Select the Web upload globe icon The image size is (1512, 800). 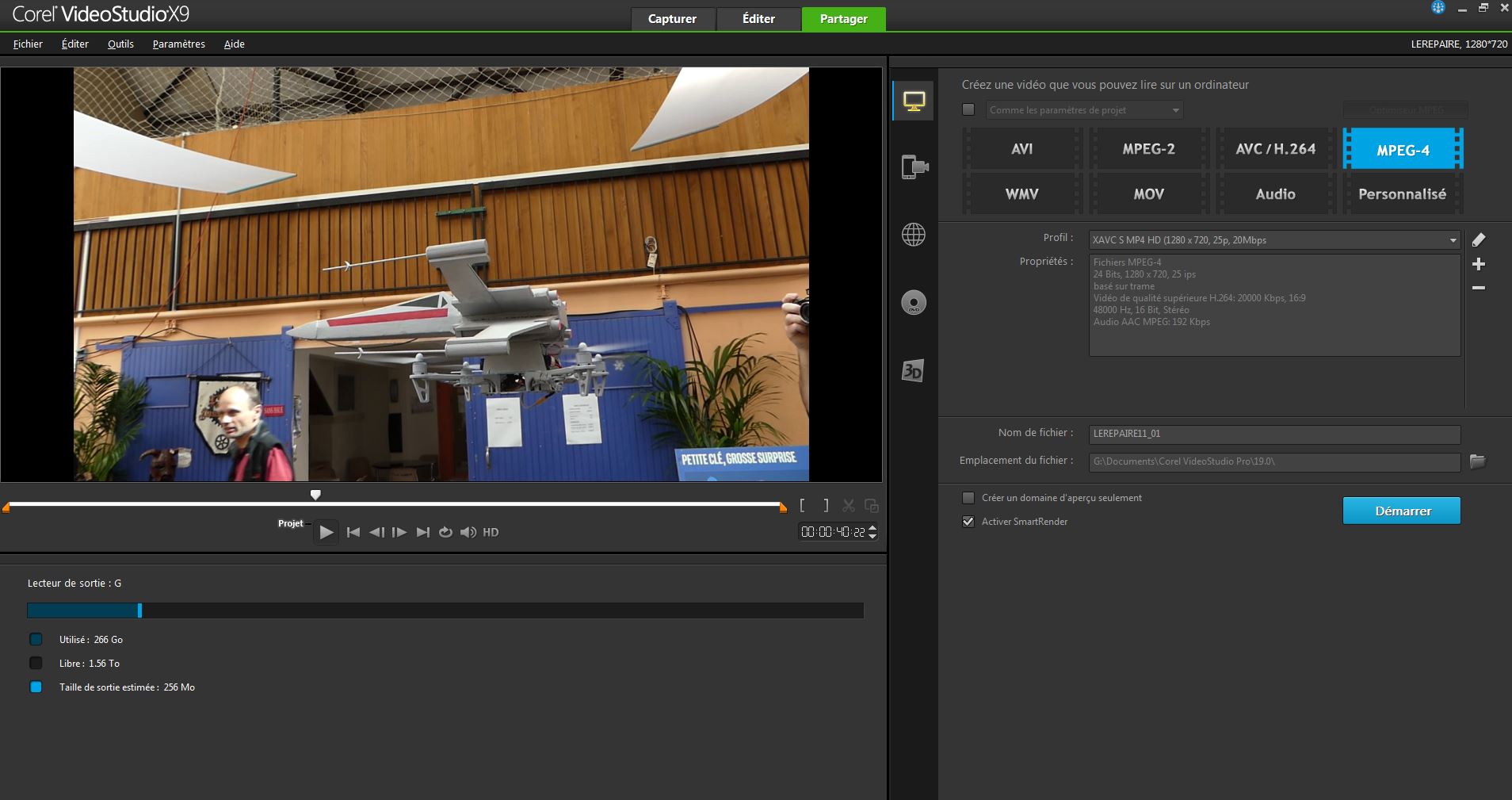[914, 235]
